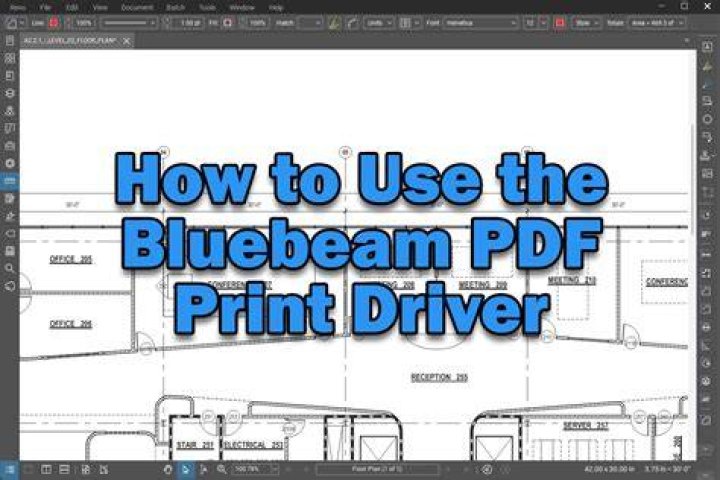
Task: Select the Image tool in right toolbar
Action: [707, 173]
